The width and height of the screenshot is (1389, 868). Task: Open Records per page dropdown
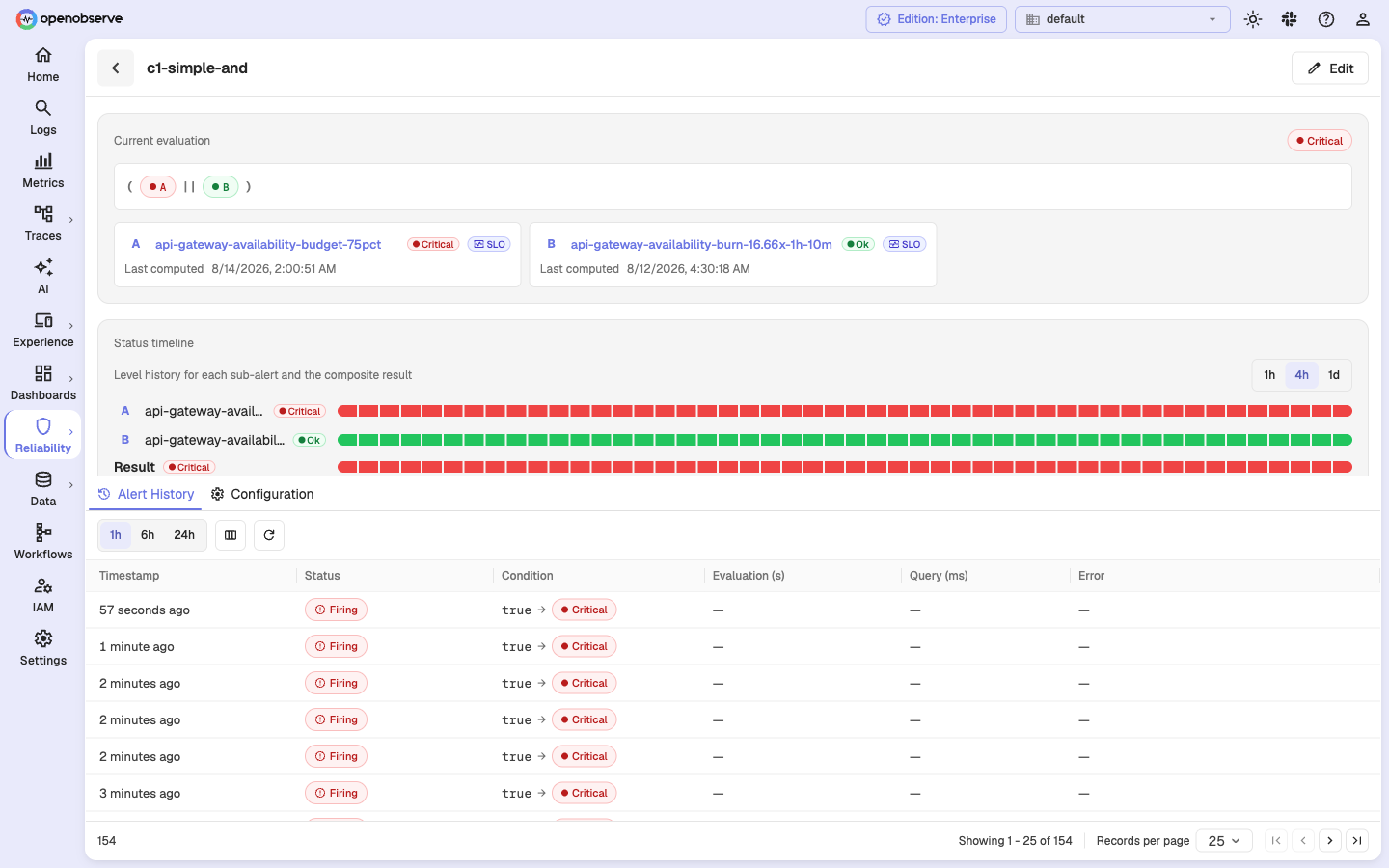pos(1224,841)
